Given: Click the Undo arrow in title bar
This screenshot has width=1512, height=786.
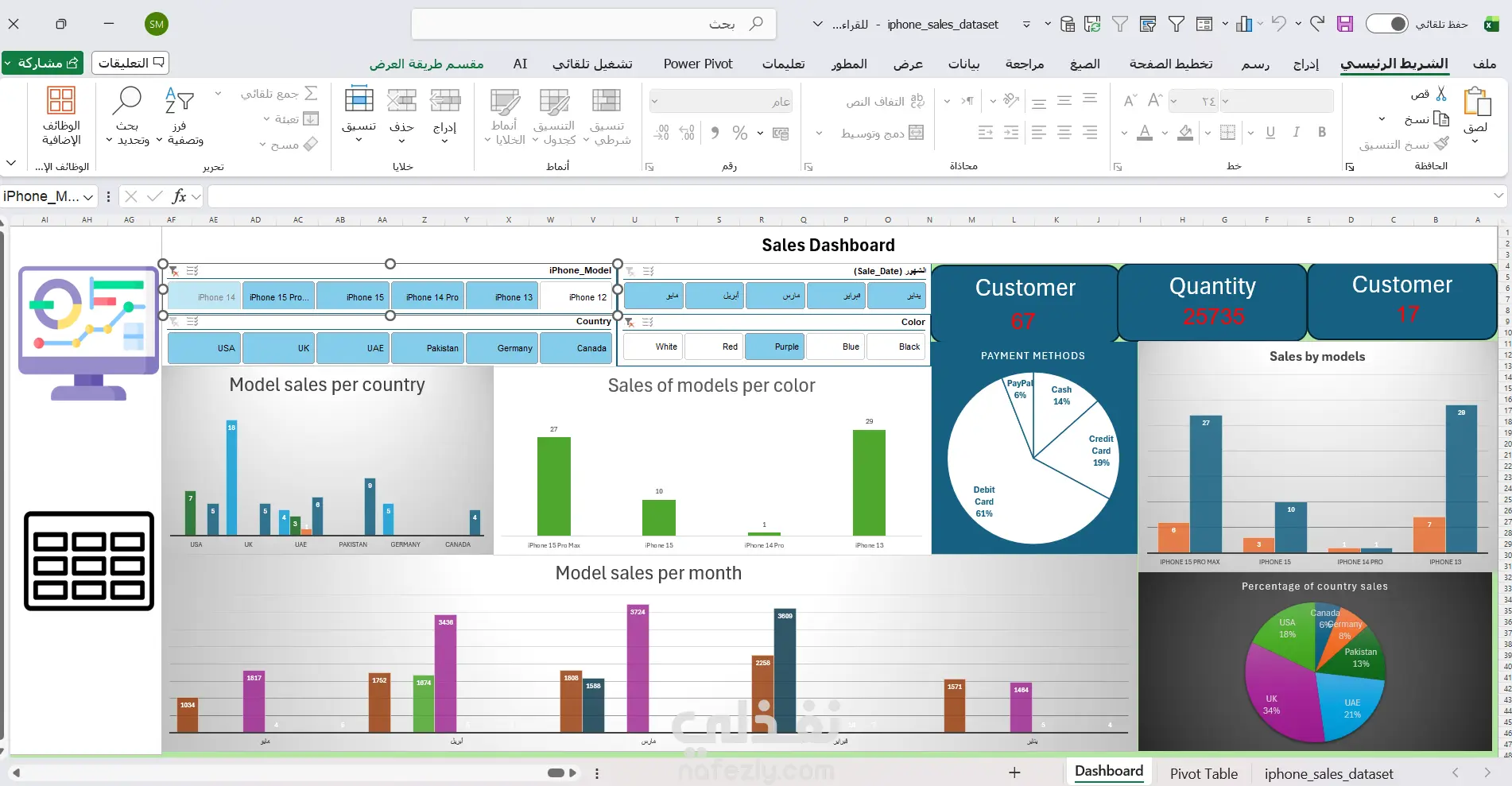Looking at the screenshot, I should point(1278,24).
